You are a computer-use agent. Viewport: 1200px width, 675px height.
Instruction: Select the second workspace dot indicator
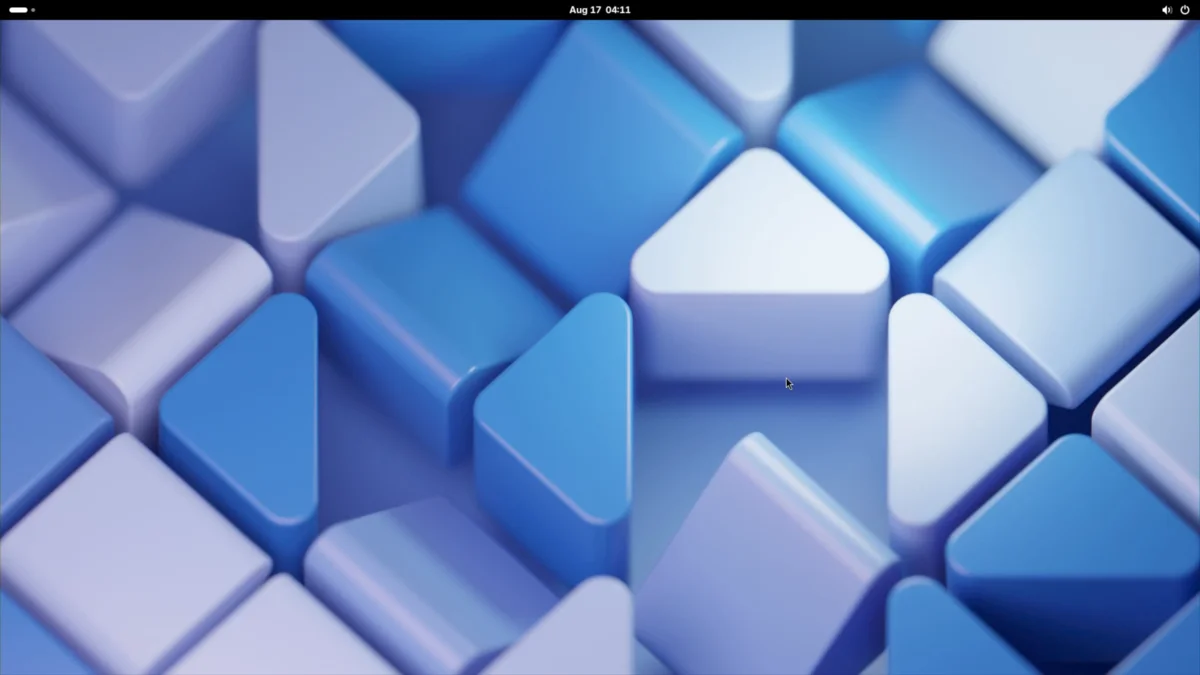(33, 10)
